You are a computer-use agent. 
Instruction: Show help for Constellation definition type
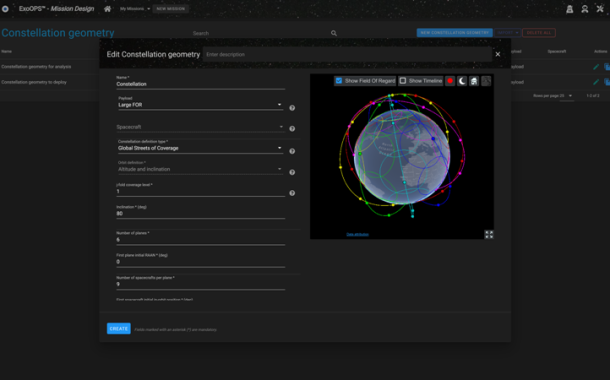(x=292, y=151)
